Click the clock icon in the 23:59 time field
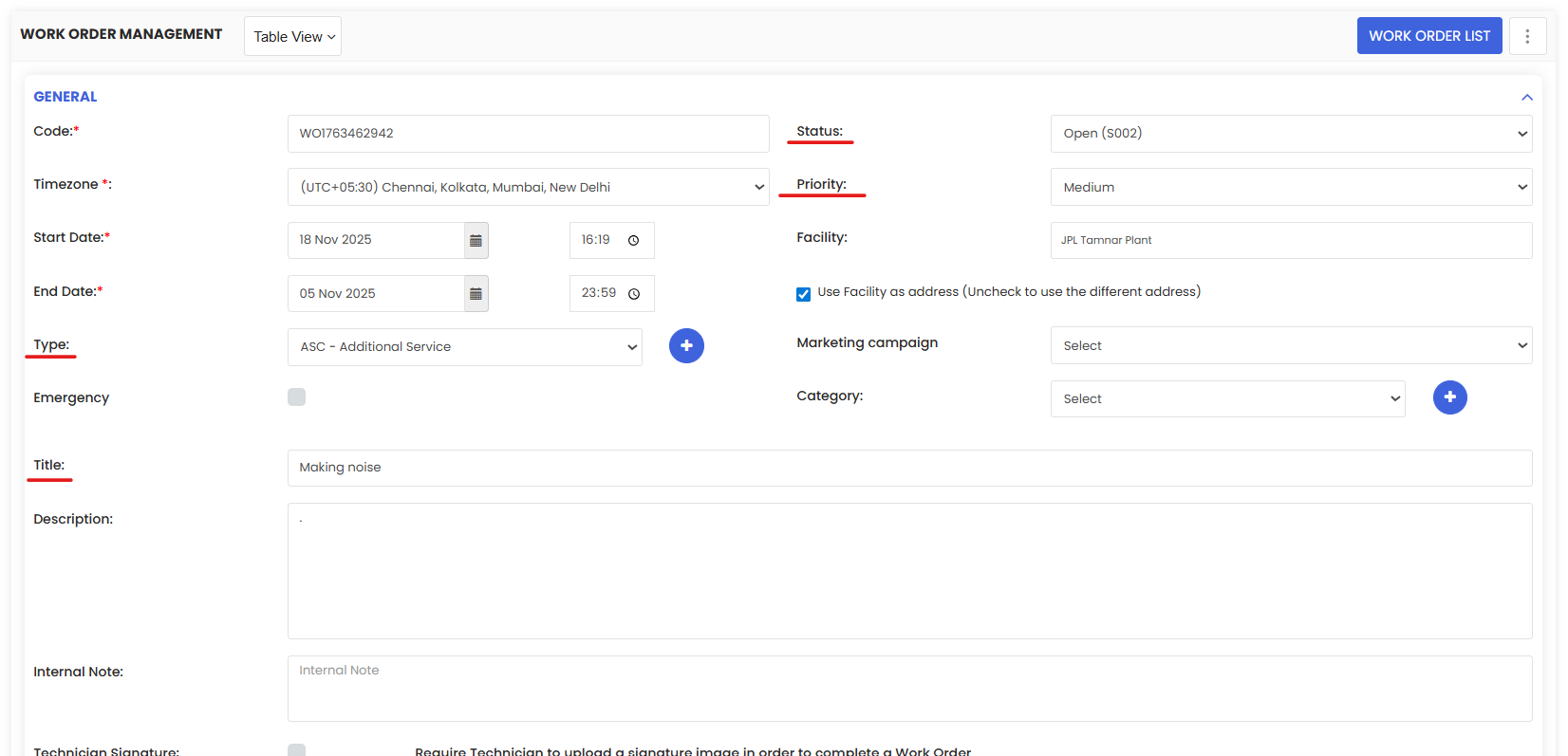Image resolution: width=1568 pixels, height=756 pixels. coord(634,294)
